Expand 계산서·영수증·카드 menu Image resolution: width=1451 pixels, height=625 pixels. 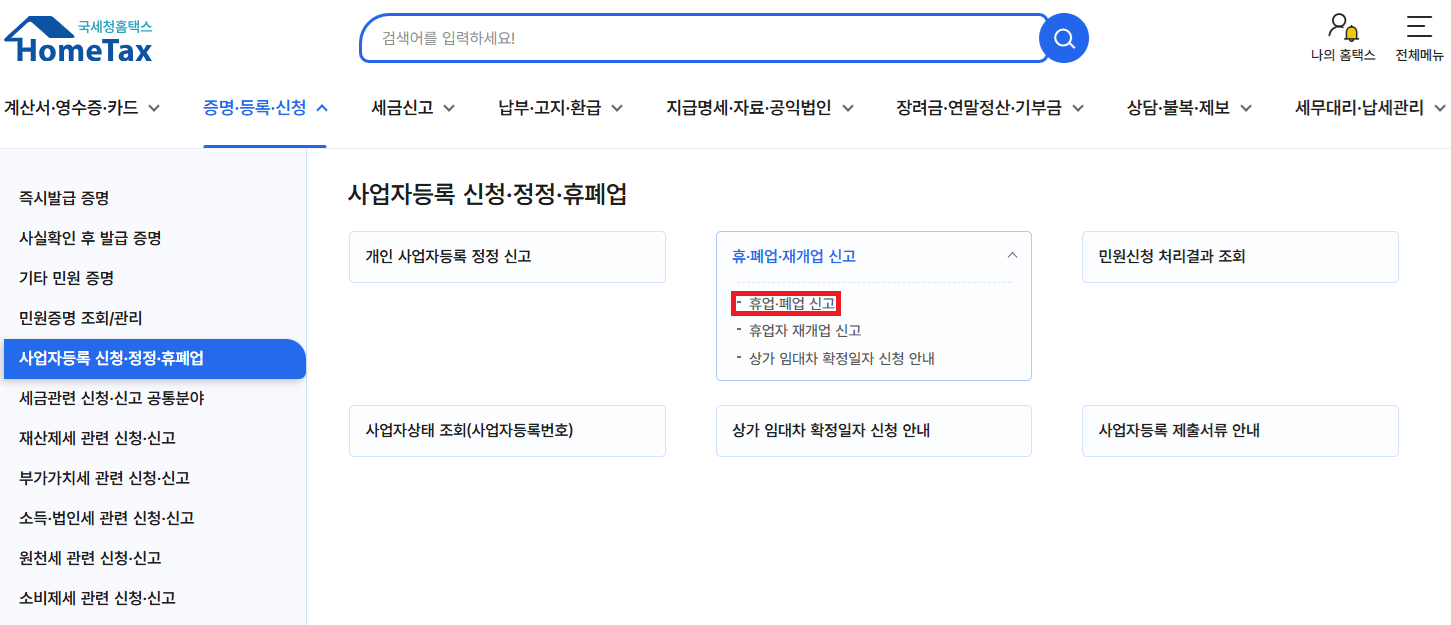pos(82,108)
